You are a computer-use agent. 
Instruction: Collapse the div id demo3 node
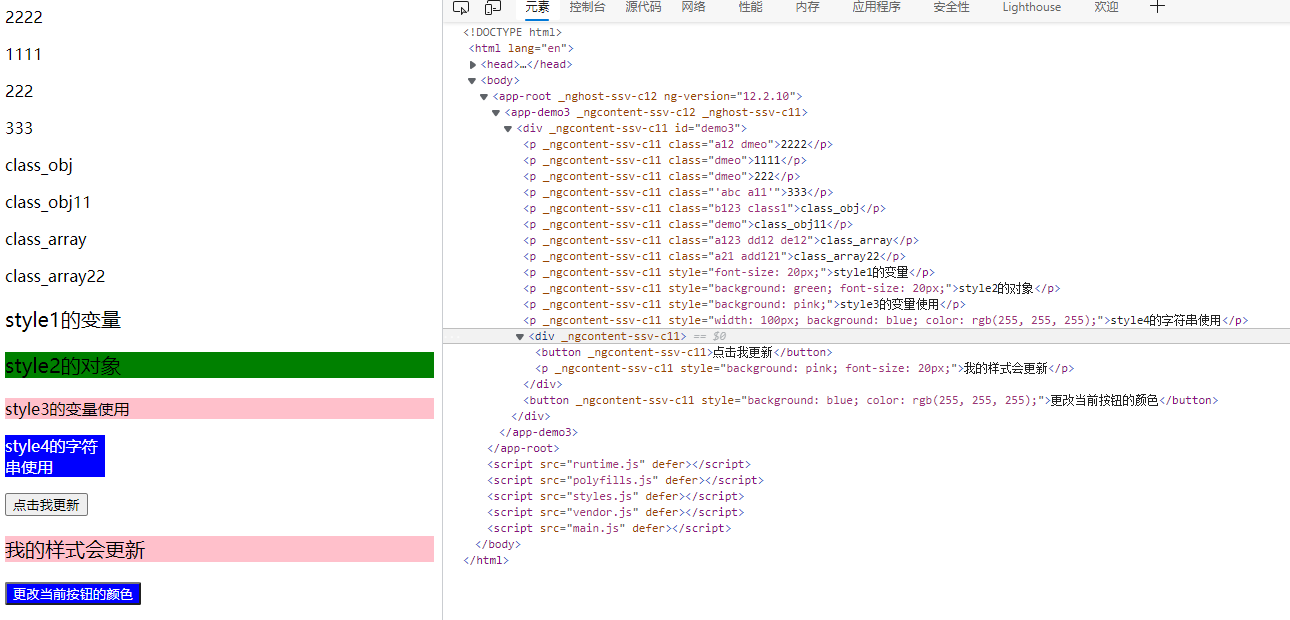pos(509,128)
